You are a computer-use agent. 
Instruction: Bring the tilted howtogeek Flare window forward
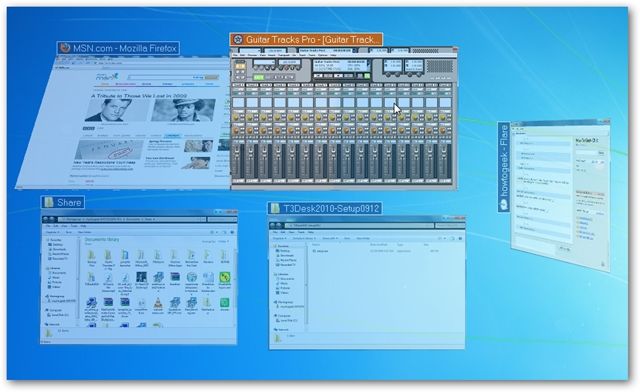(560, 194)
